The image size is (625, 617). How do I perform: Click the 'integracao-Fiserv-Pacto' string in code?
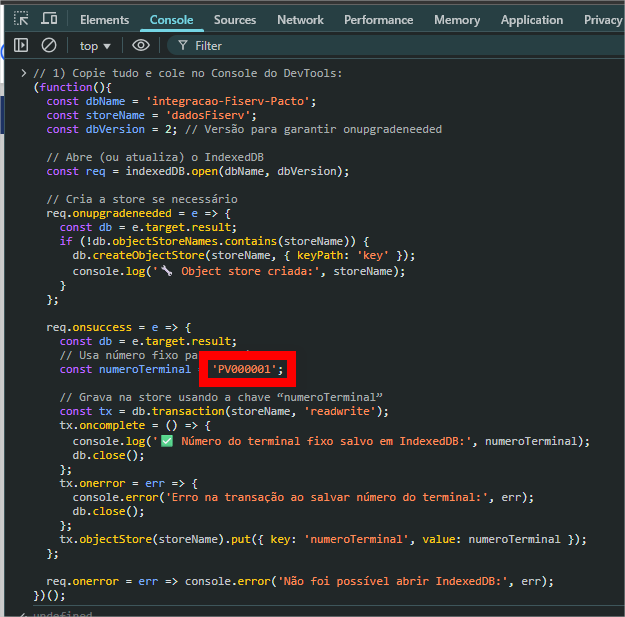231,101
